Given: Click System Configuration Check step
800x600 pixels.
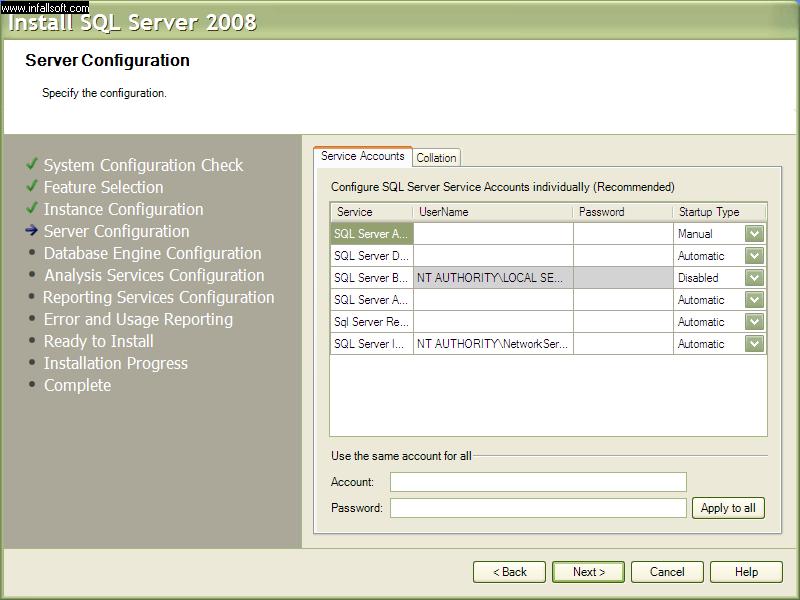Looking at the screenshot, I should pyautogui.click(x=143, y=165).
